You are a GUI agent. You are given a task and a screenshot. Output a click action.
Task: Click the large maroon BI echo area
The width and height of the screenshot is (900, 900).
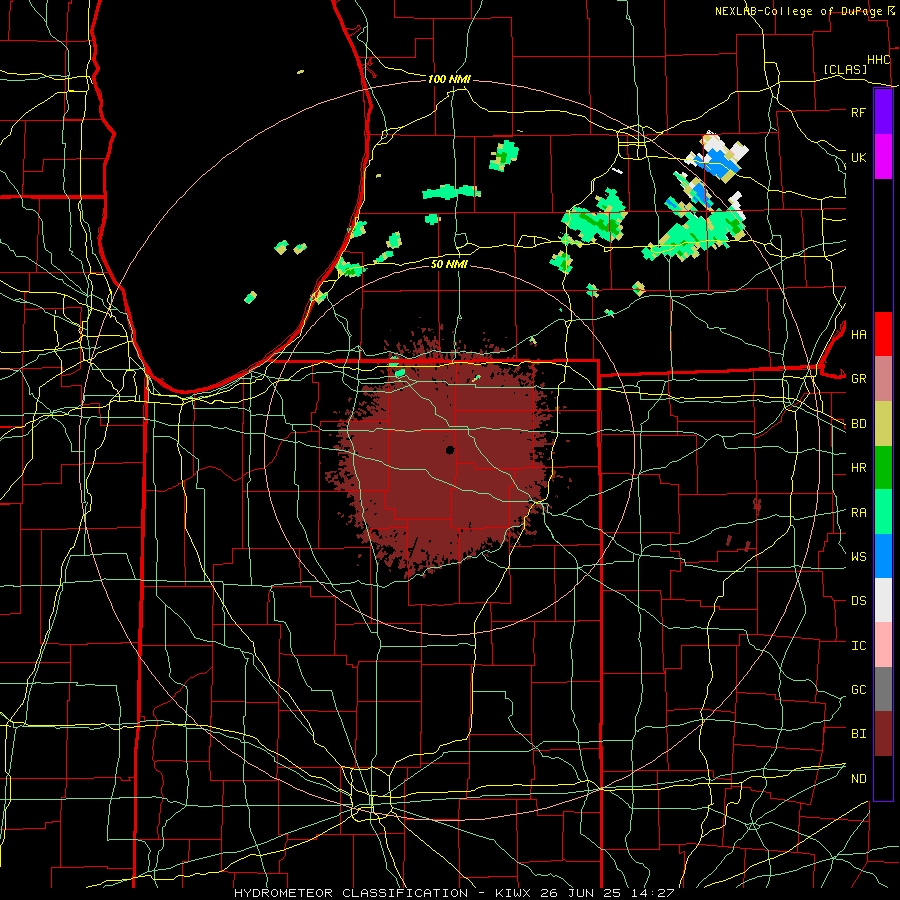448,453
